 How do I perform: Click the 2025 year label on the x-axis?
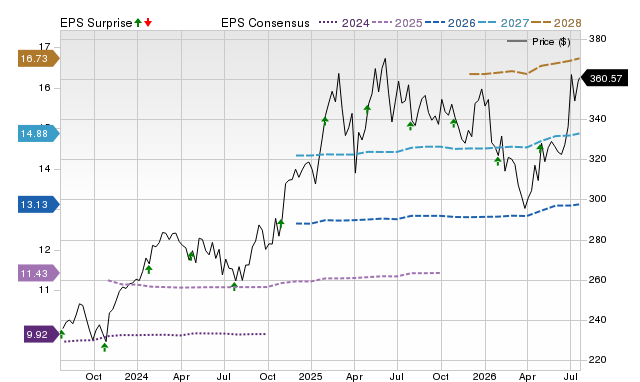point(310,376)
